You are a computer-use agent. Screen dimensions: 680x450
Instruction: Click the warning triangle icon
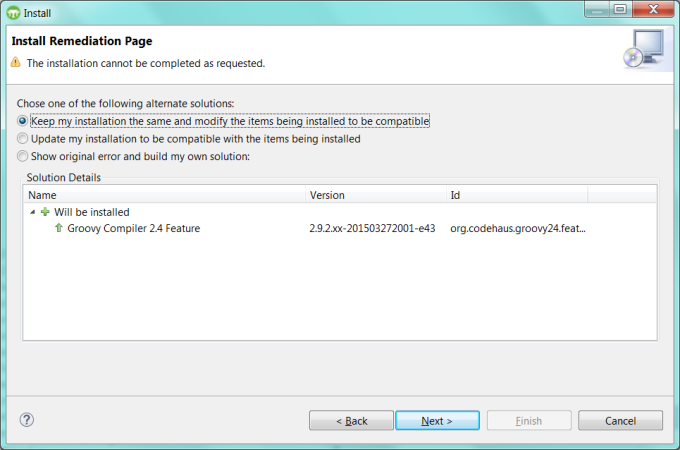pyautogui.click(x=16, y=62)
